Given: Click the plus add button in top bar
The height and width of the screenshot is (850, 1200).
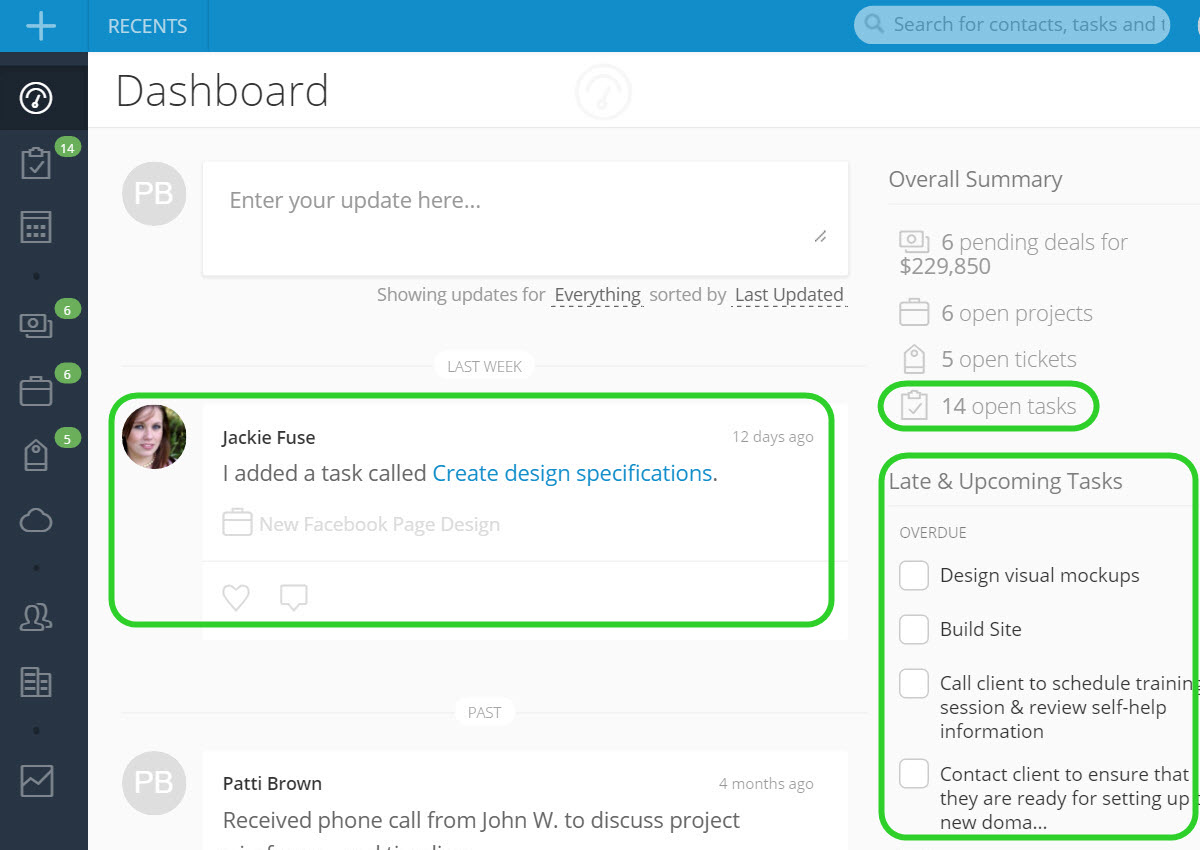Looking at the screenshot, I should (41, 26).
